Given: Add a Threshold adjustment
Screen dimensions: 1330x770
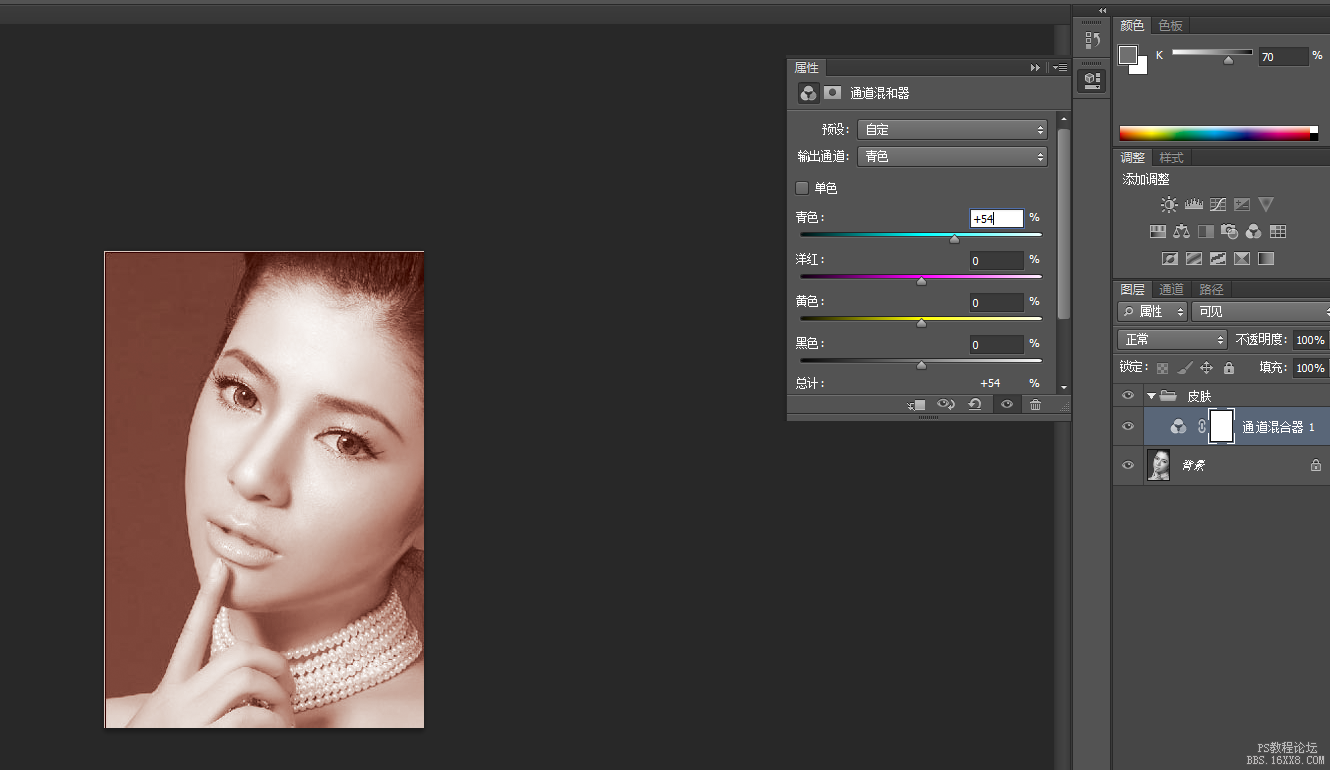Looking at the screenshot, I should (x=1217, y=258).
